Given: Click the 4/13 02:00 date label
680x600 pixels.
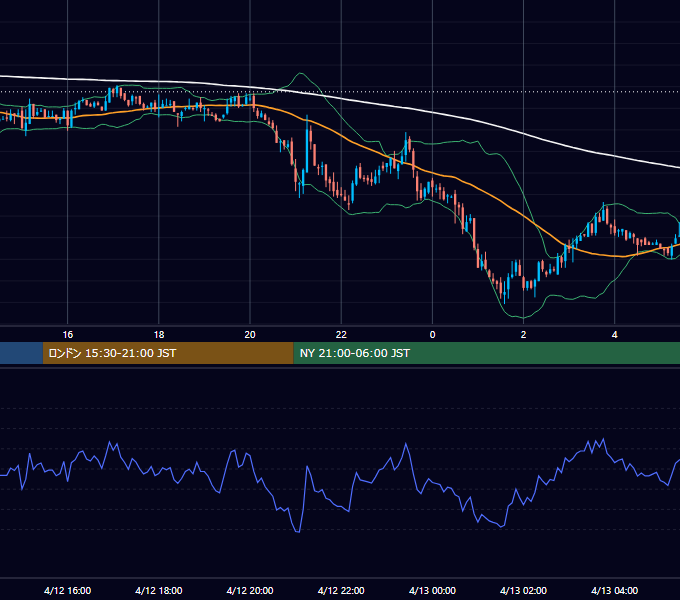Looking at the screenshot, I should coord(523,590).
